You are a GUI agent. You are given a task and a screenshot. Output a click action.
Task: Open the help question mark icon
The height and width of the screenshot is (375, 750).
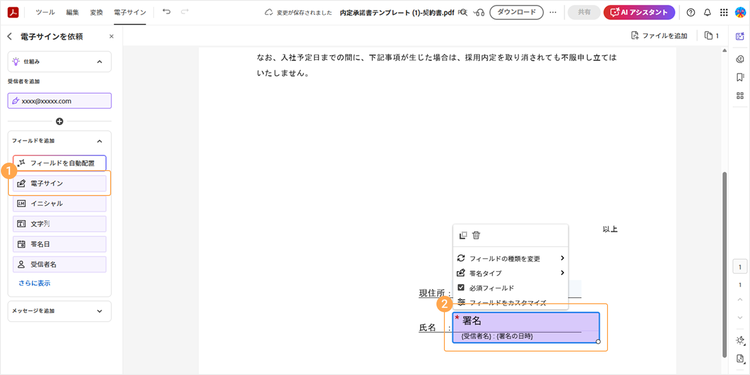(x=691, y=13)
